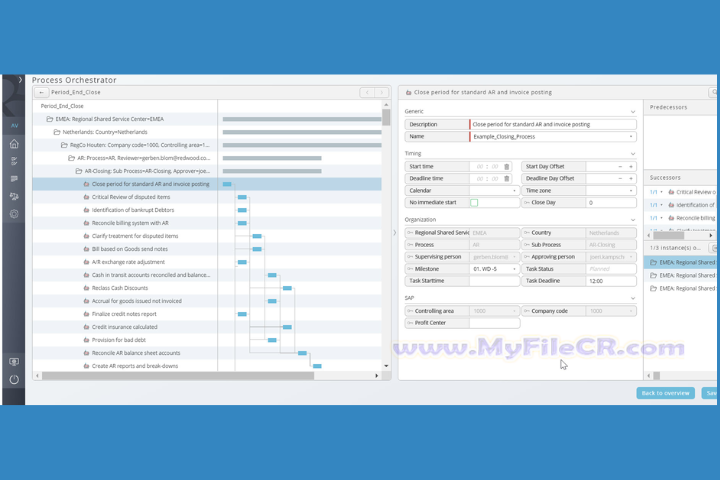Click the Task Deadline field showing 12:00
Screen dimensions: 720x480
(x=611, y=281)
